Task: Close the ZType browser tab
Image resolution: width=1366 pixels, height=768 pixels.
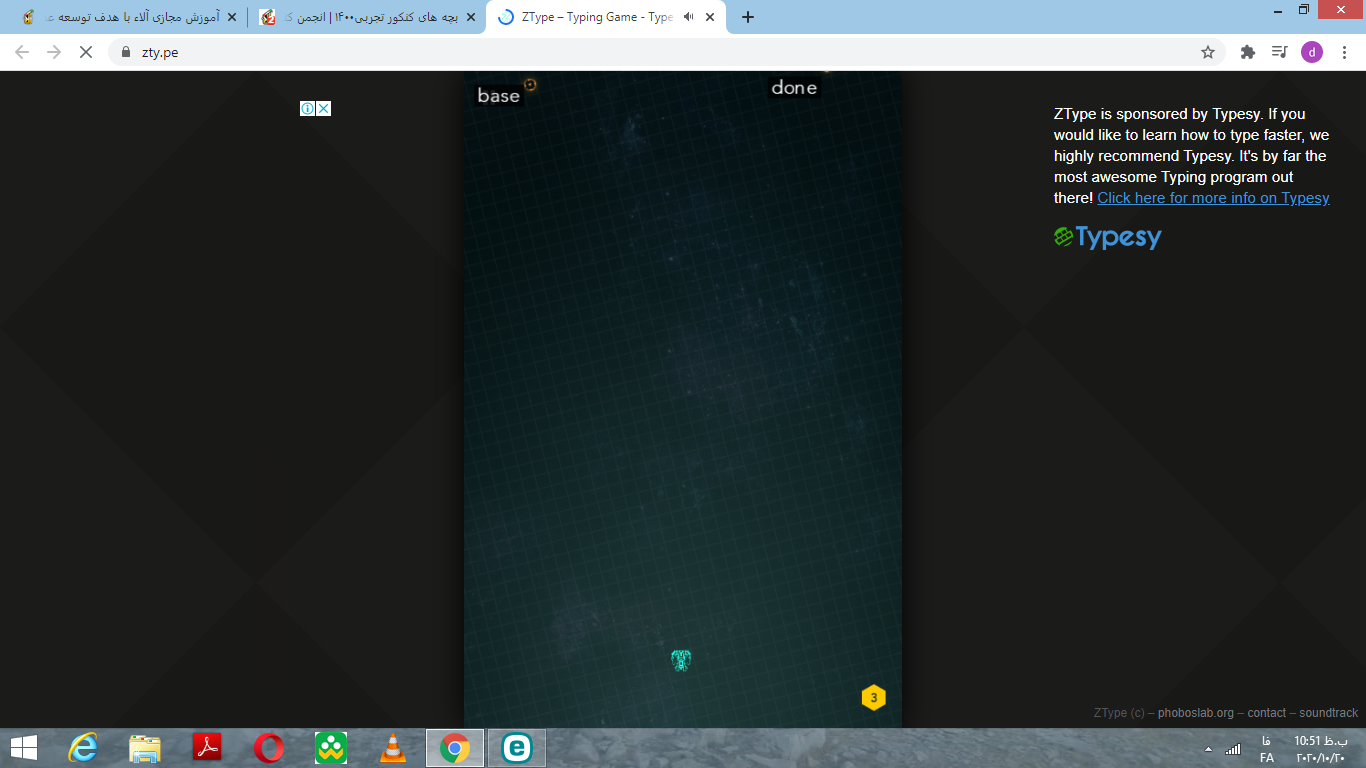Action: coord(711,17)
